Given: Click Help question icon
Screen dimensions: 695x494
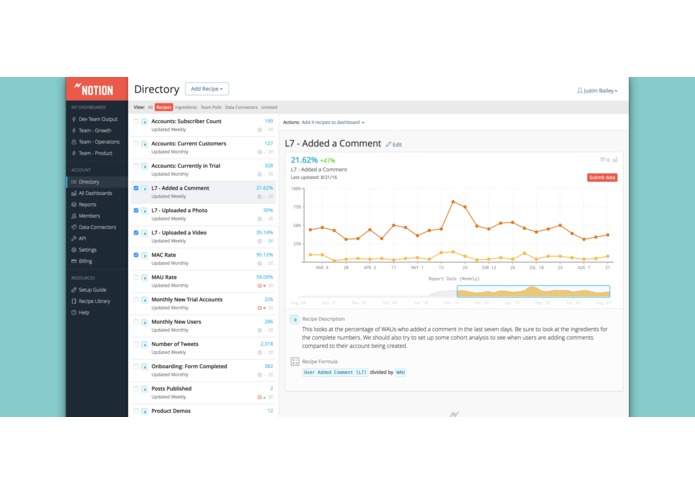Looking at the screenshot, I should pos(74,312).
